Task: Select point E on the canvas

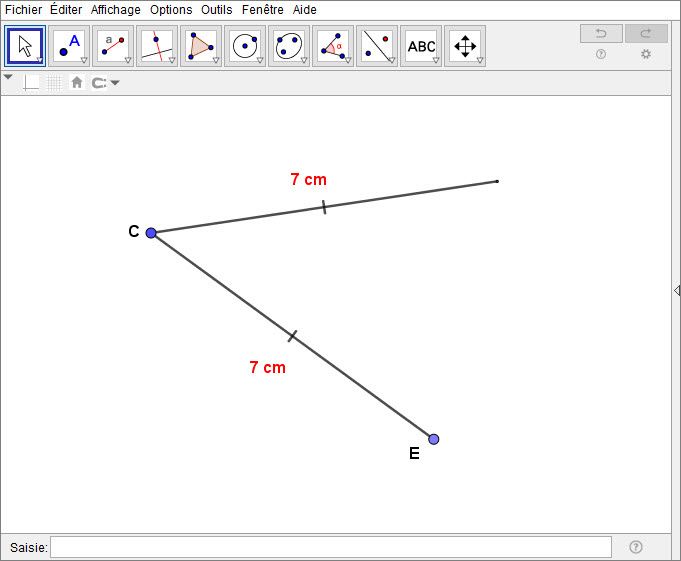Action: coord(433,439)
